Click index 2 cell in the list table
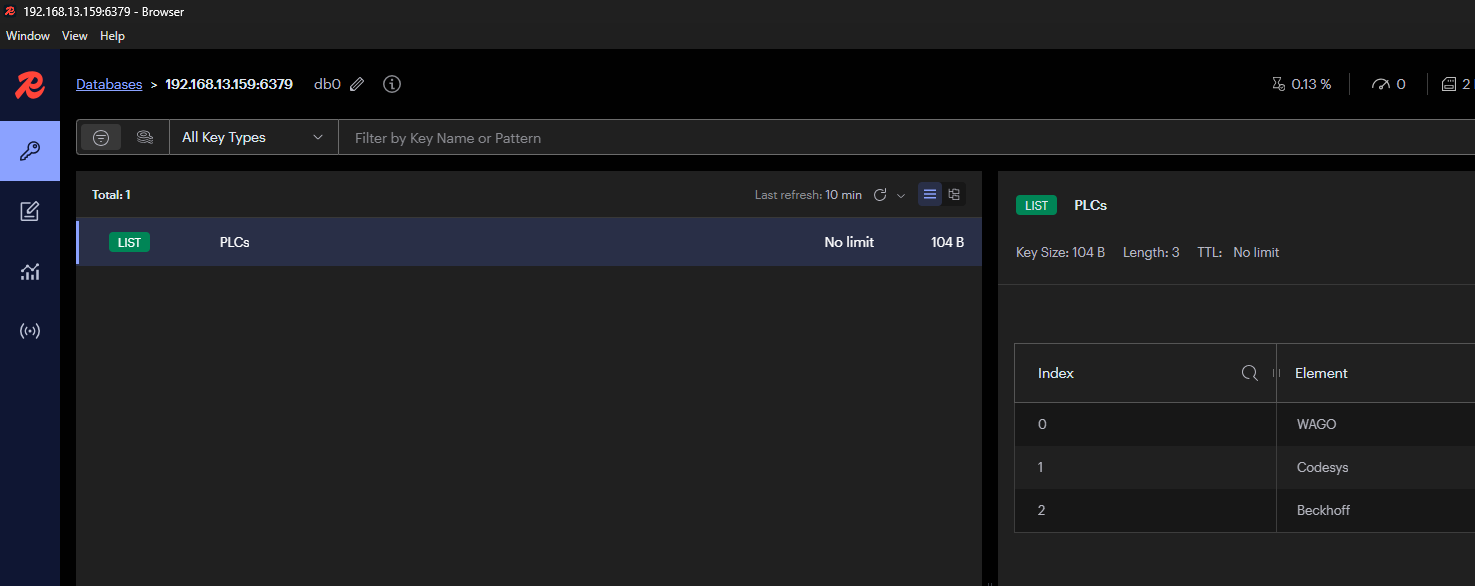 (x=1145, y=510)
